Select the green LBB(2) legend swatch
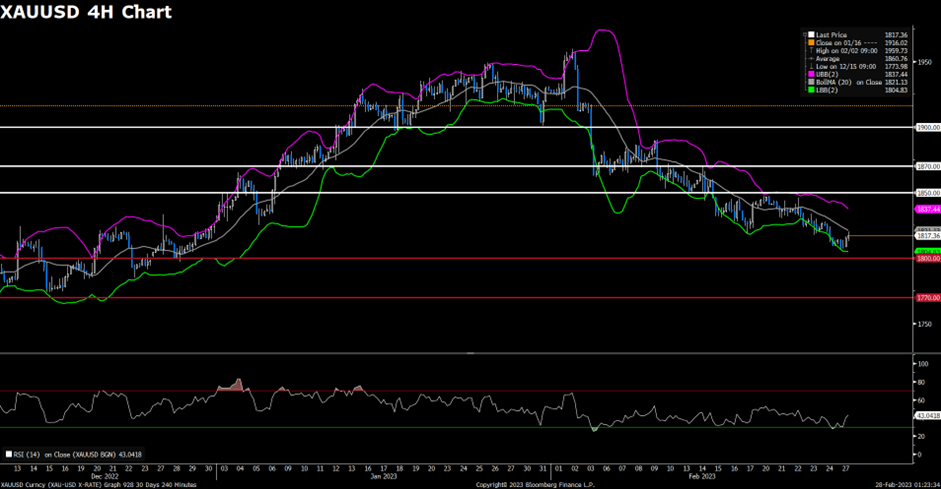 pos(812,90)
